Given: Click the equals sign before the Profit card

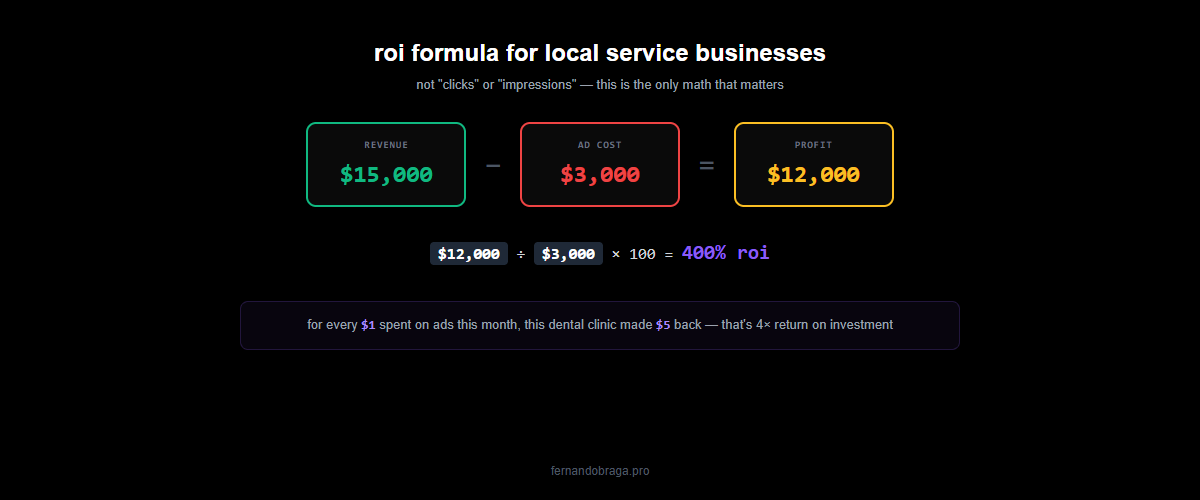Looking at the screenshot, I should coord(707,165).
